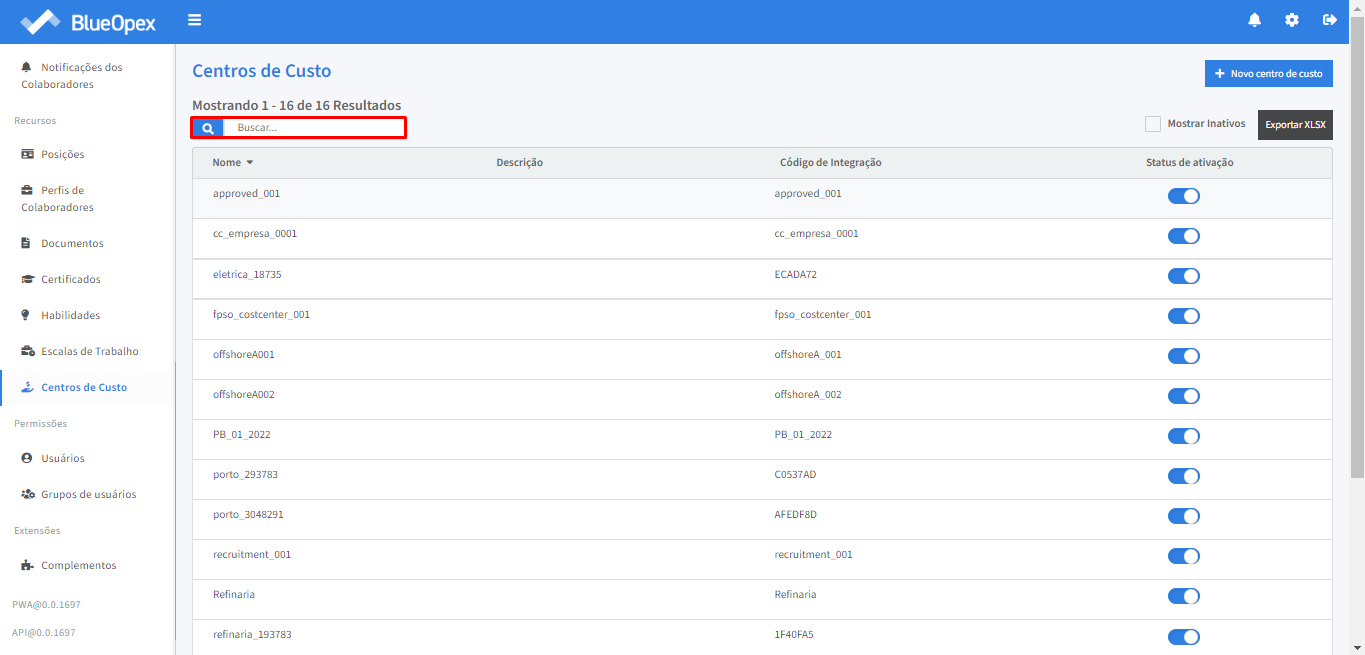Disable the eletrica_18735 cost center
This screenshot has height=655, width=1365.
click(1184, 276)
